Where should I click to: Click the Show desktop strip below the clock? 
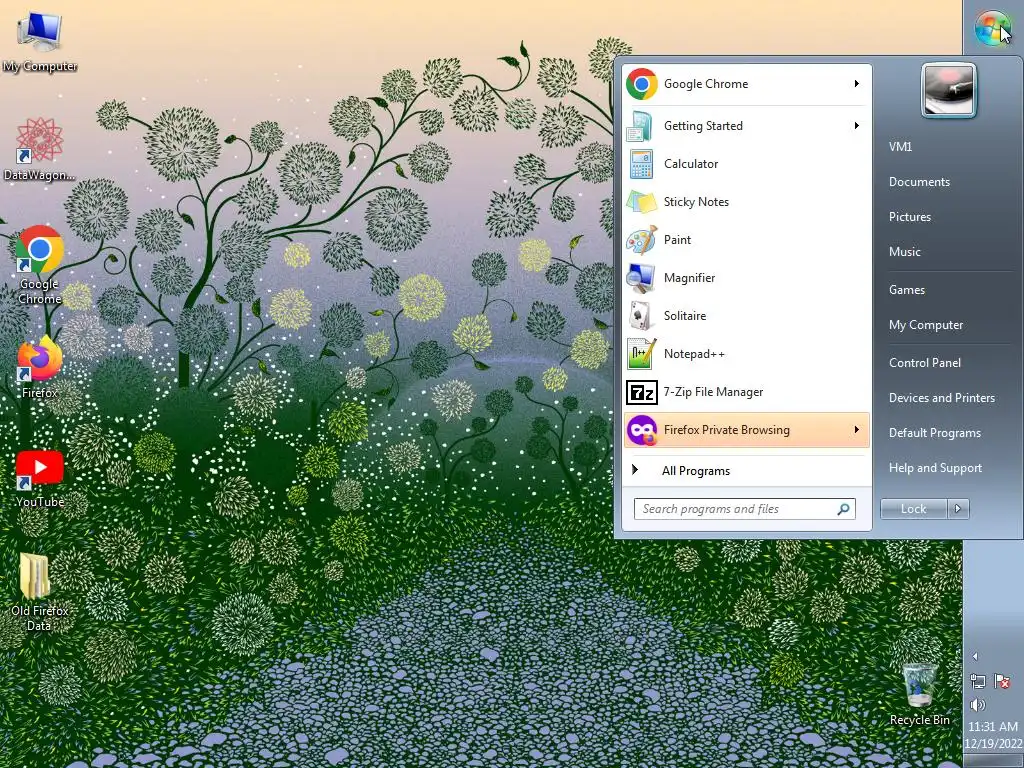coord(993,761)
